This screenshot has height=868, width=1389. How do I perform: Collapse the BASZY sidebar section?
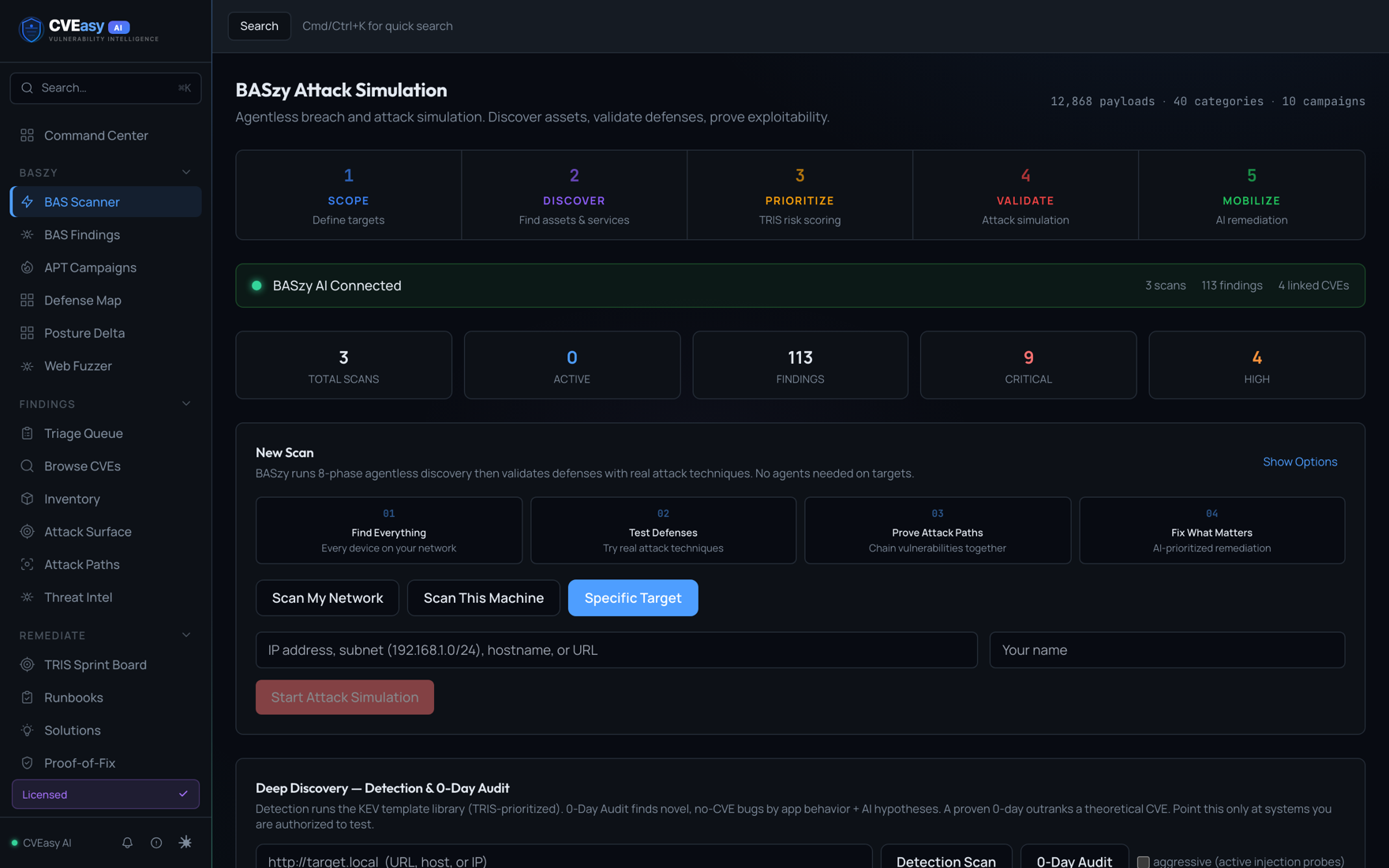[186, 172]
